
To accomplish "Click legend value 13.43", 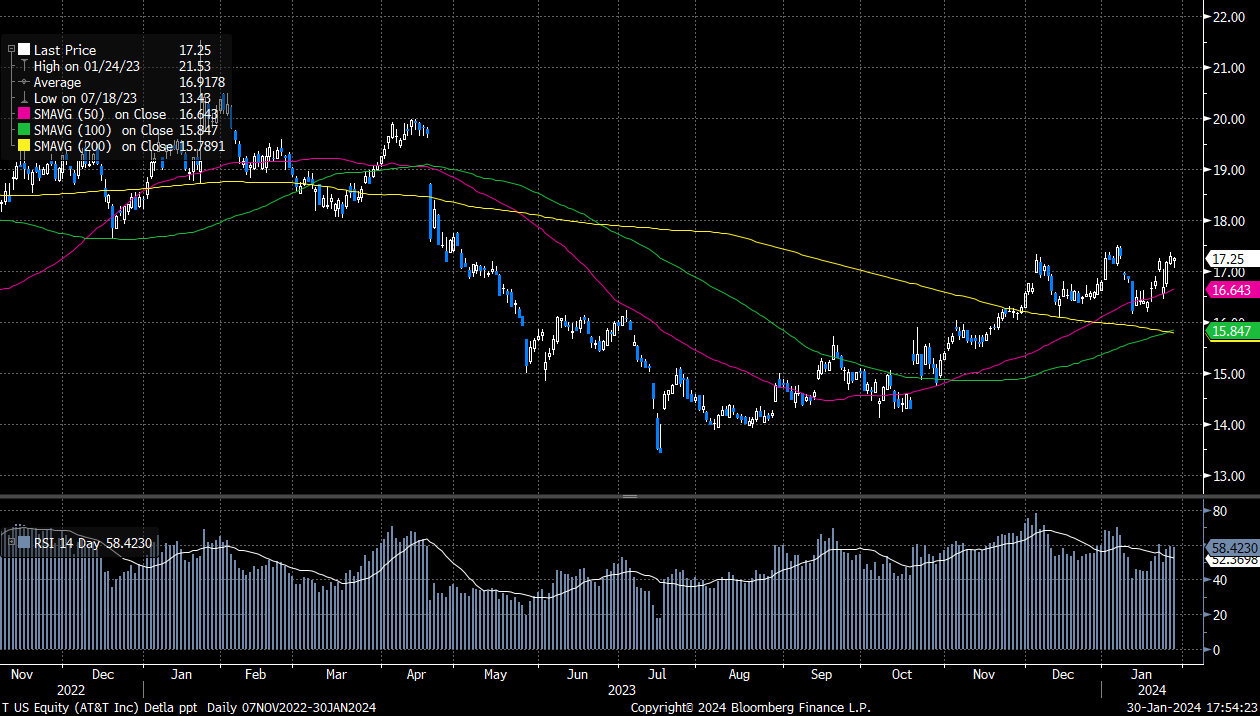I will (195, 98).
